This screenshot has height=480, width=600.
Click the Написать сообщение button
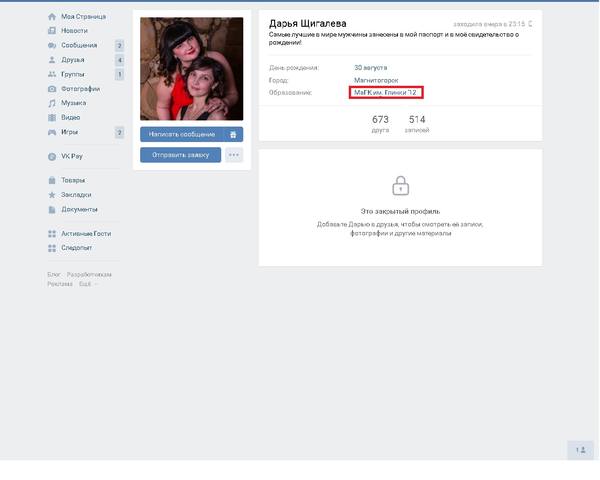[182, 134]
